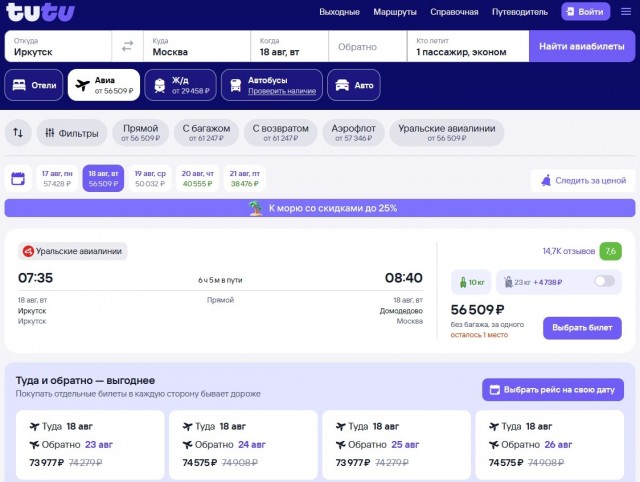Click the Когда date field
The image size is (640, 482).
coord(289,47)
